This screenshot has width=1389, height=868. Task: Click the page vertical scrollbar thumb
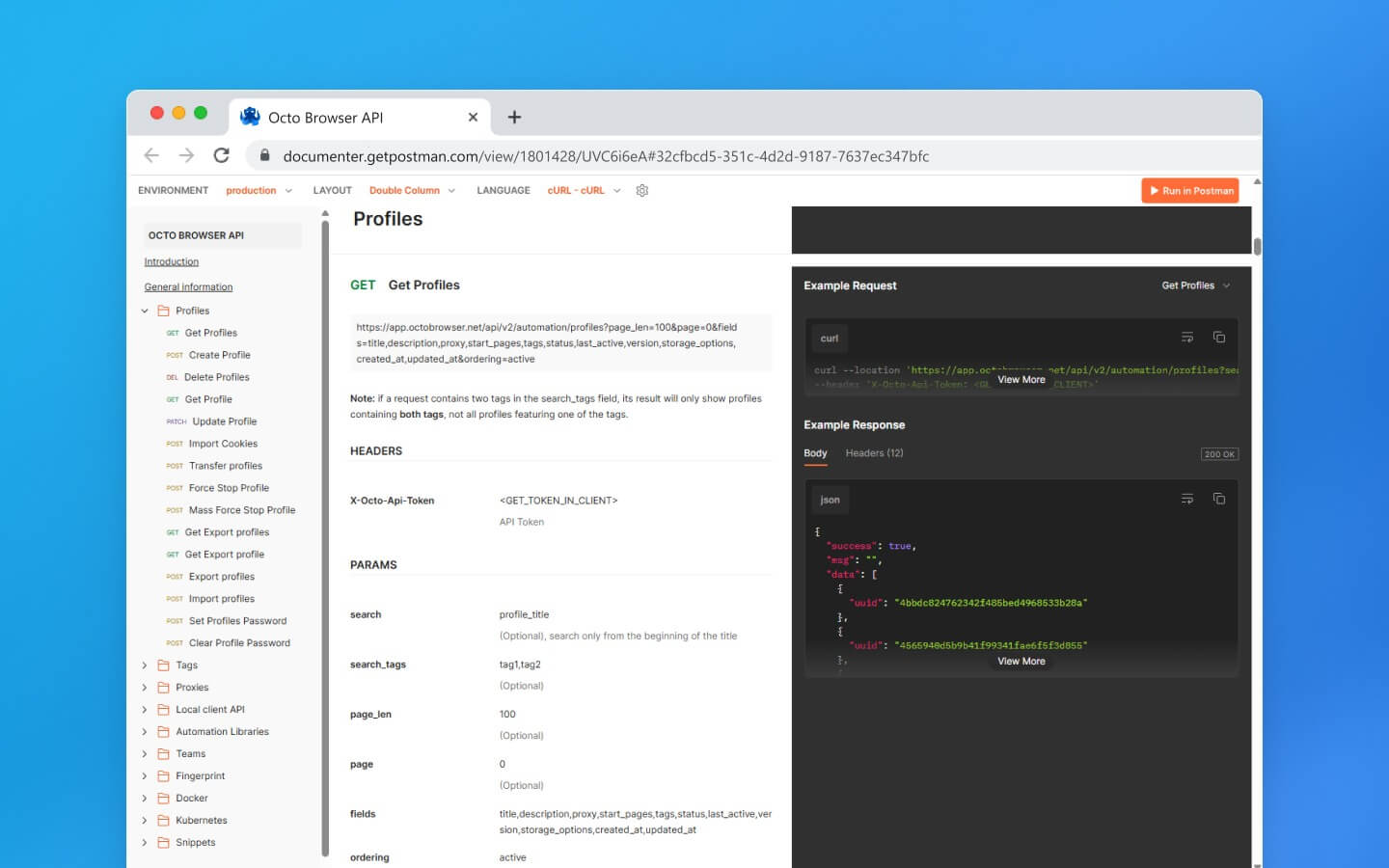coord(1257,246)
